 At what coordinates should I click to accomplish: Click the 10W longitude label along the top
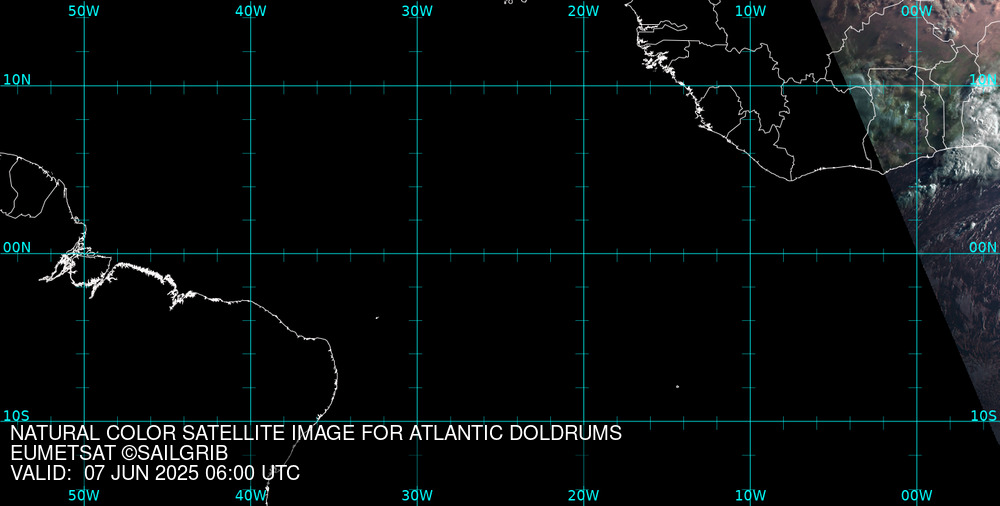pos(750,11)
